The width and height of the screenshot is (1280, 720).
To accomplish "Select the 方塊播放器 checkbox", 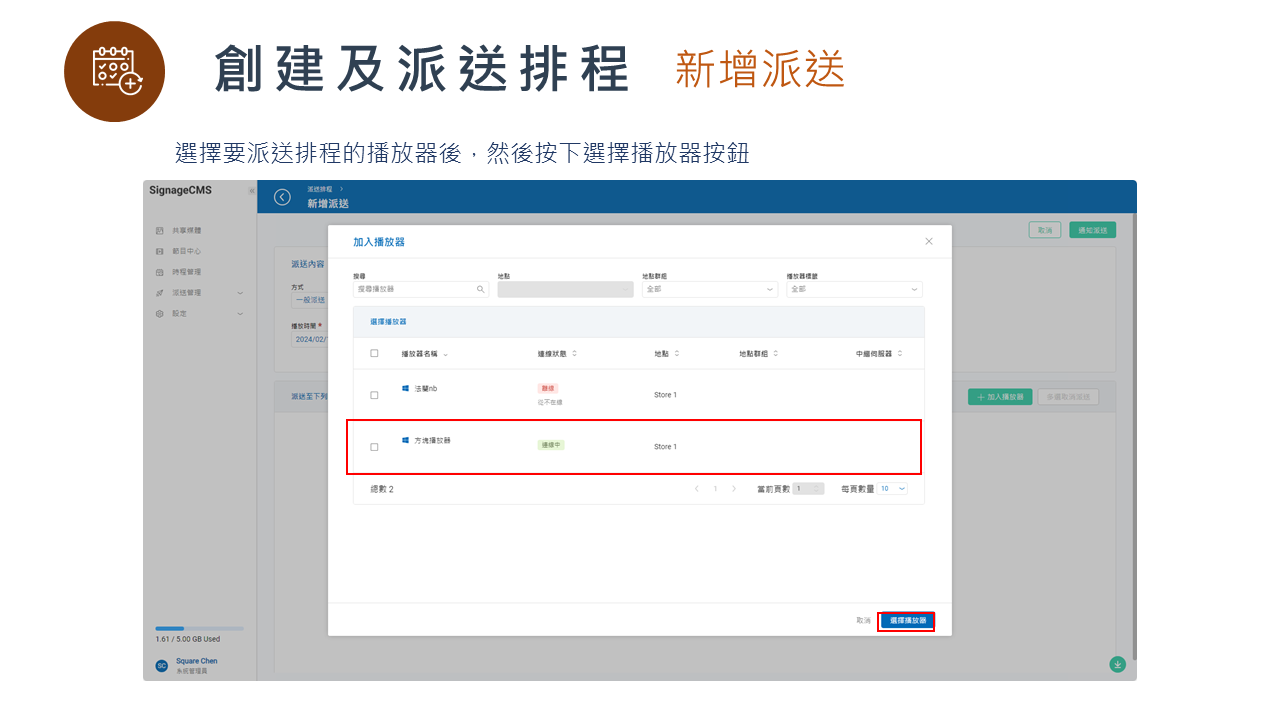I will [375, 446].
